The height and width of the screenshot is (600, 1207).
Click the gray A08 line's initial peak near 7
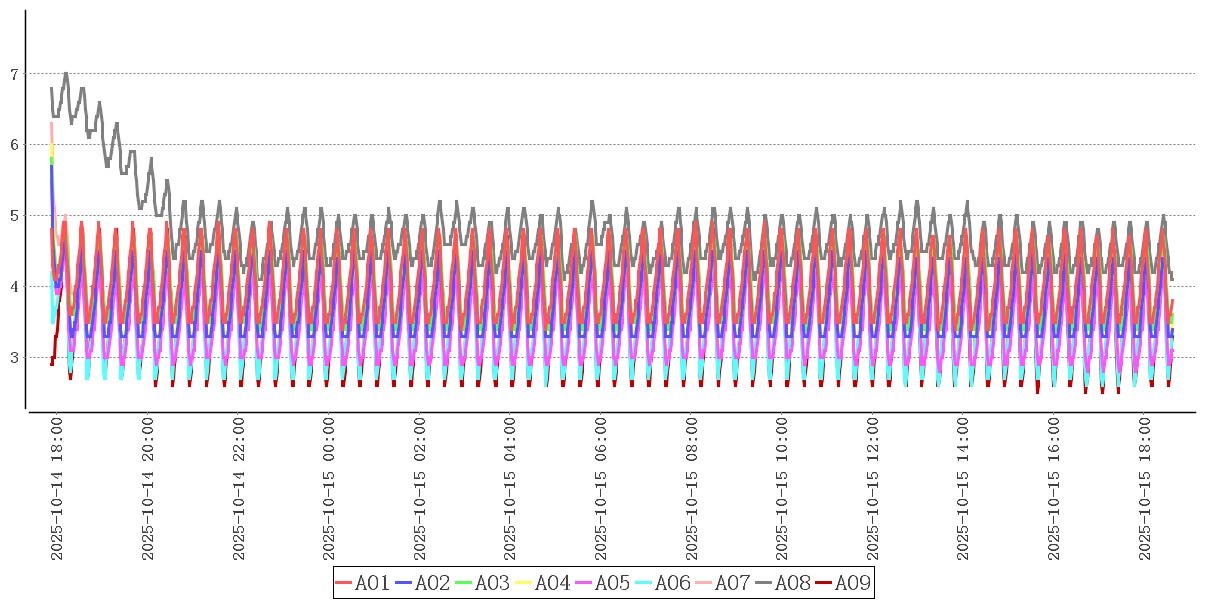(66, 73)
